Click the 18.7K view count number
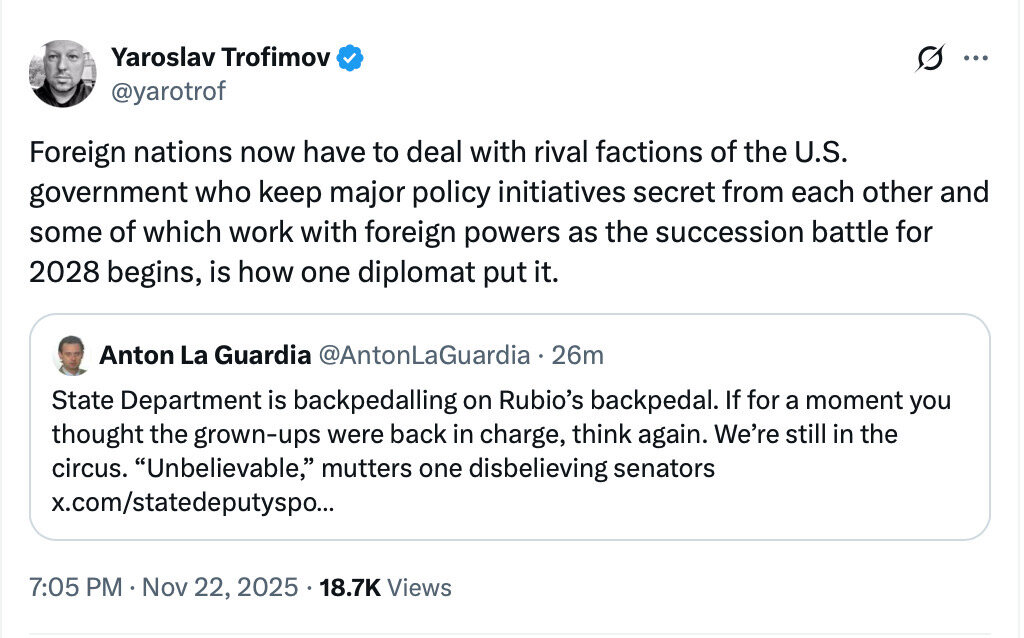The height and width of the screenshot is (638, 1024). pos(350,587)
